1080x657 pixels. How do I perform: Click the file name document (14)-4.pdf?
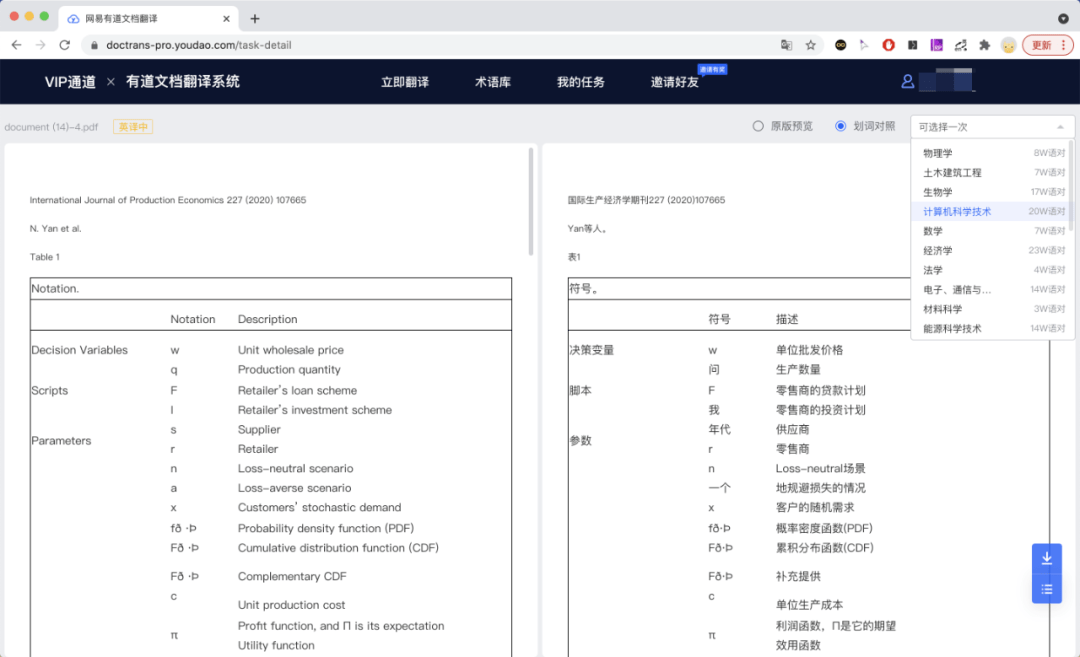coord(51,127)
